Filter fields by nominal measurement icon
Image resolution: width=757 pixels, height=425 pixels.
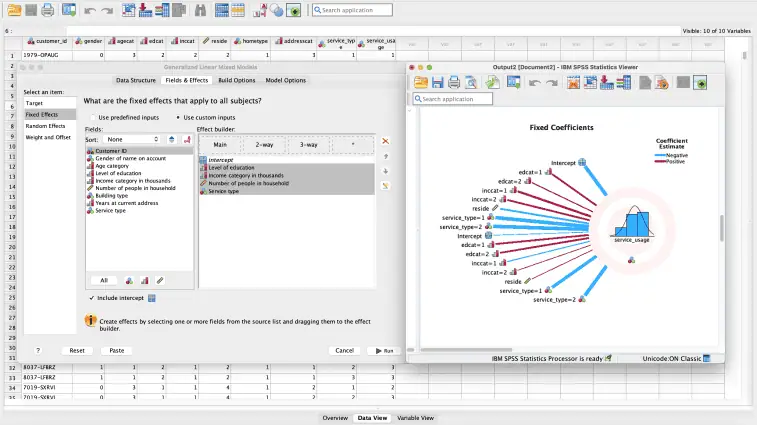pyautogui.click(x=129, y=280)
